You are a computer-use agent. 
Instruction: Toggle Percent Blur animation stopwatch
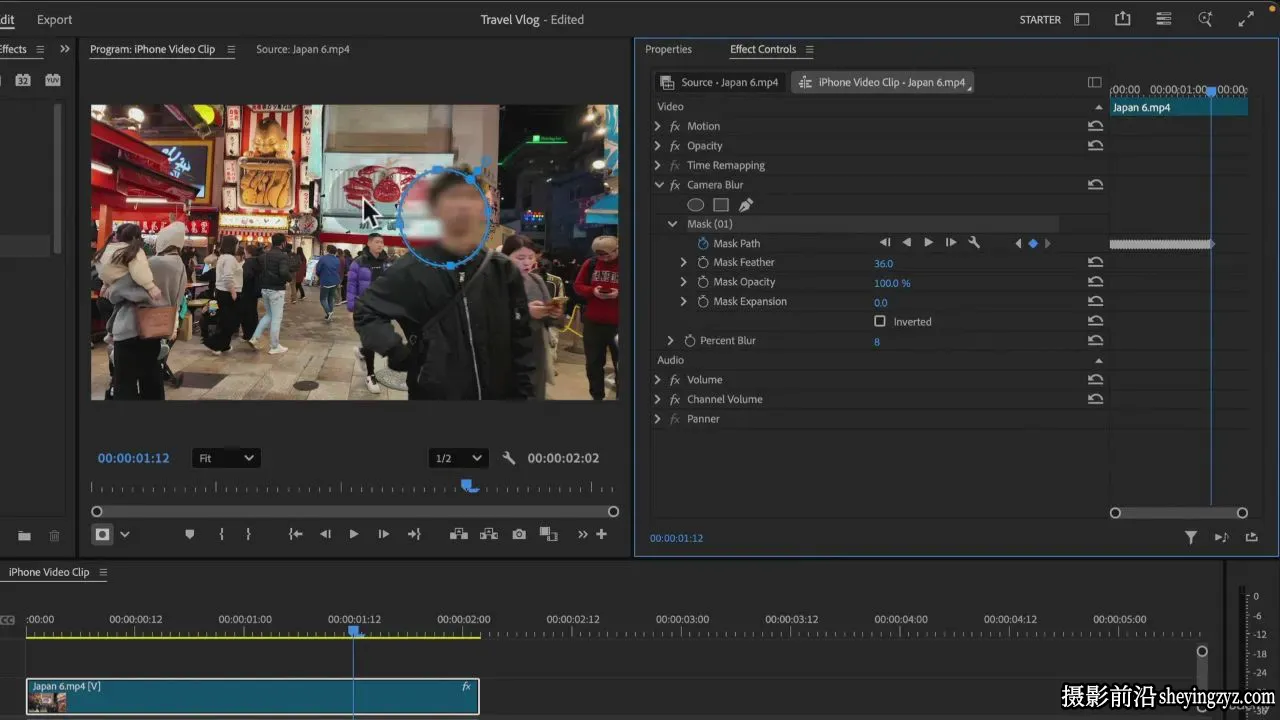690,341
